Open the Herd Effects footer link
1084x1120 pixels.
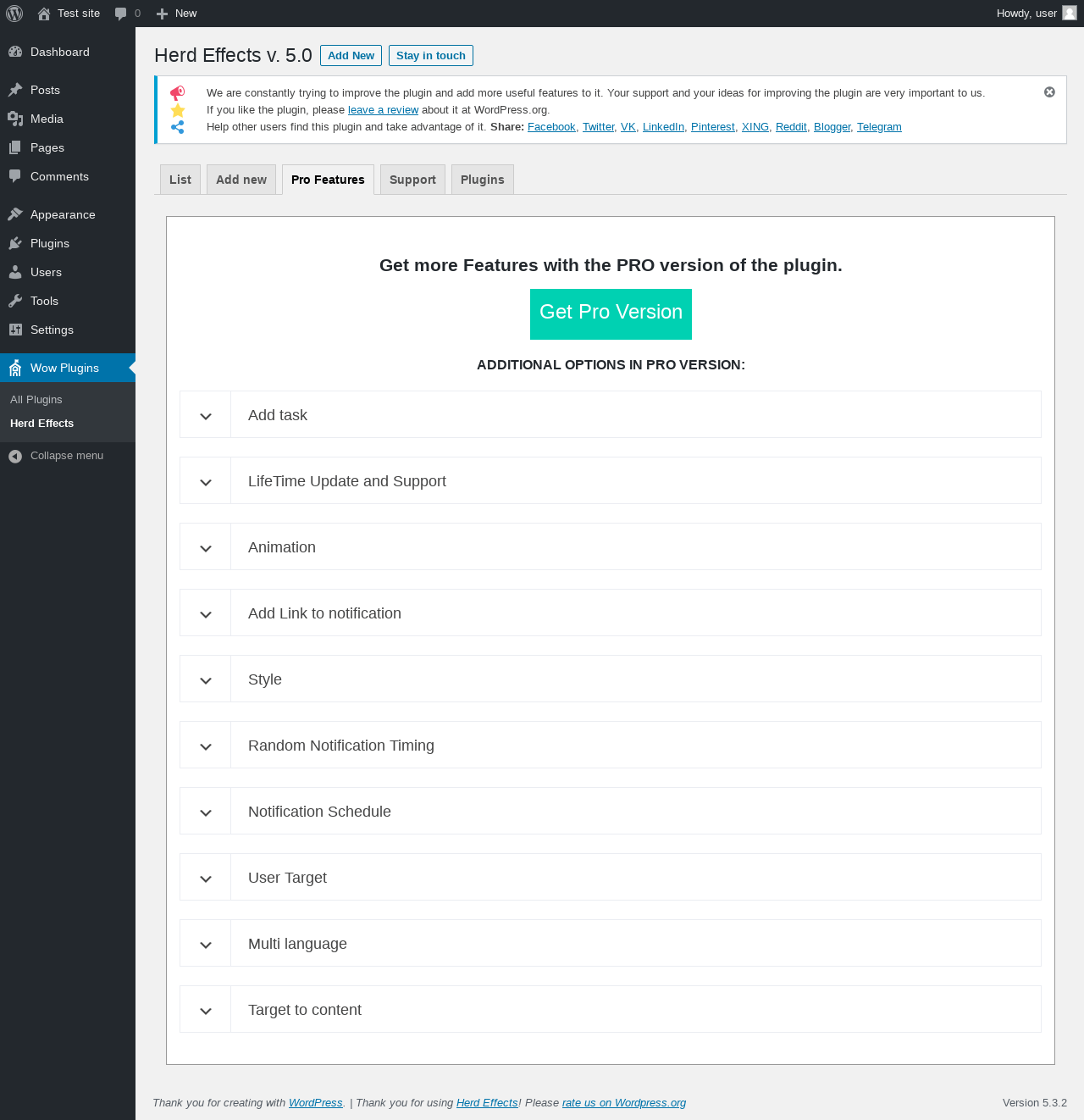(487, 1103)
